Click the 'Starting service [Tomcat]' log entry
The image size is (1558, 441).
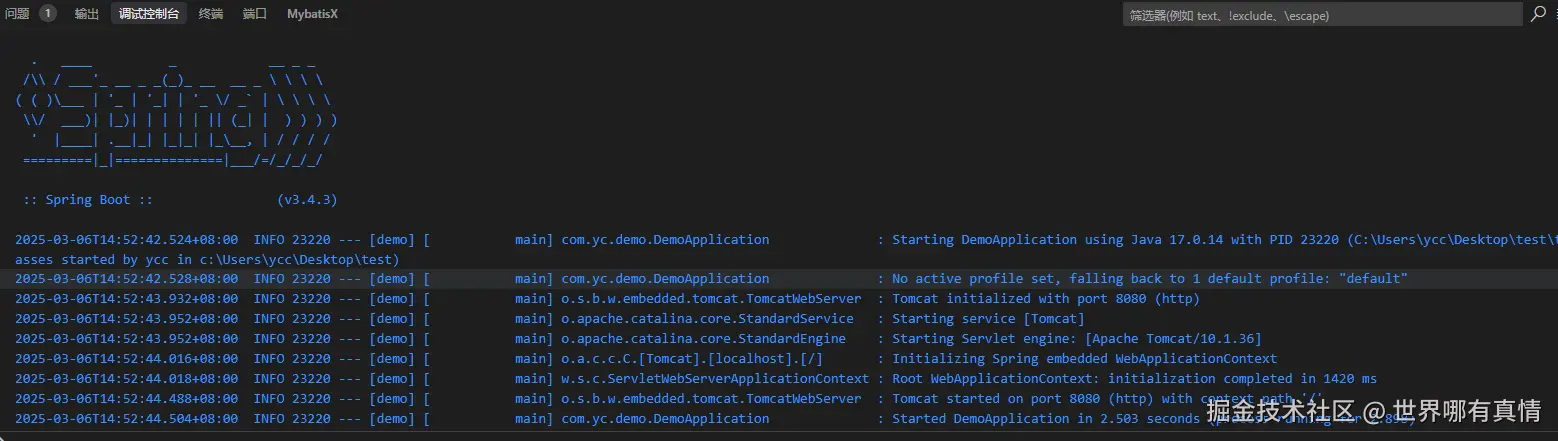click(988, 318)
